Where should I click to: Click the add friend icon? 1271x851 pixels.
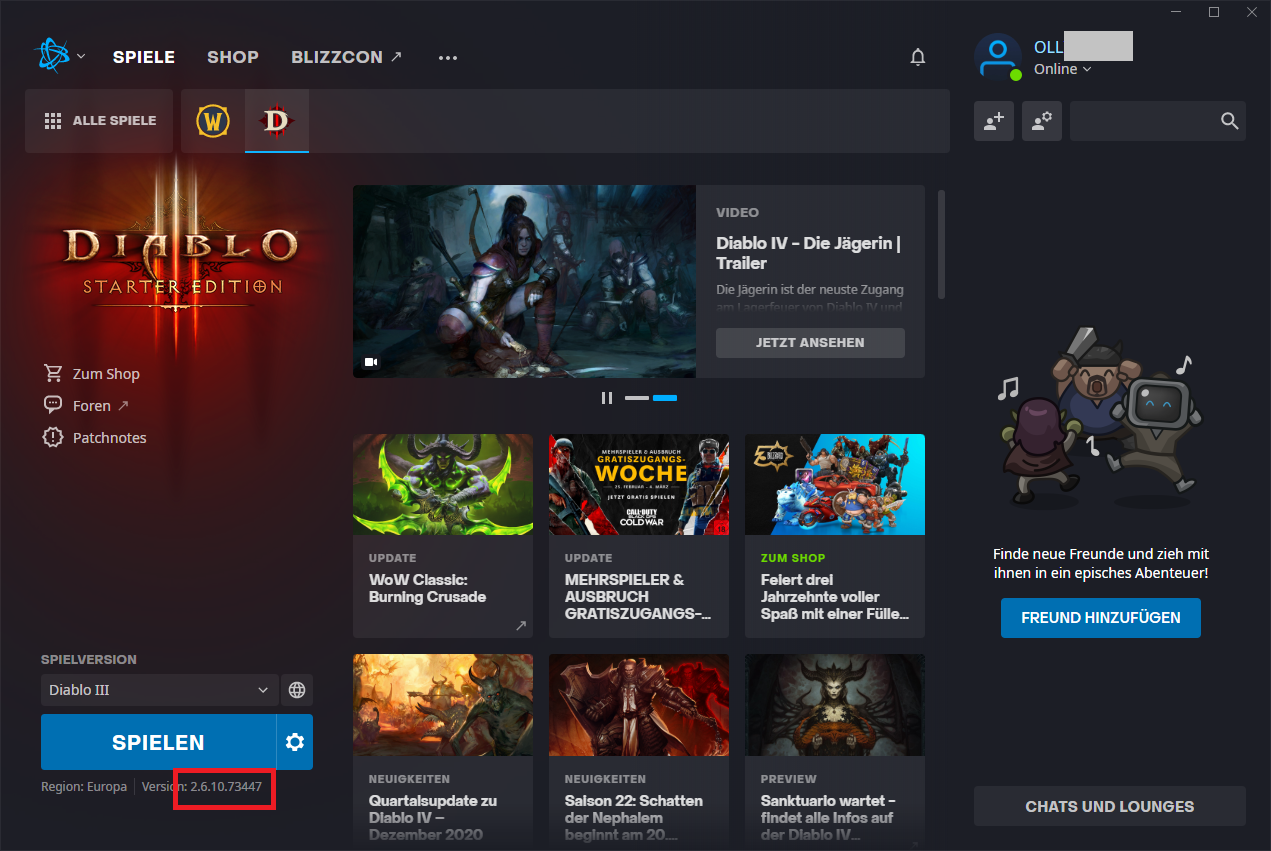(x=994, y=121)
